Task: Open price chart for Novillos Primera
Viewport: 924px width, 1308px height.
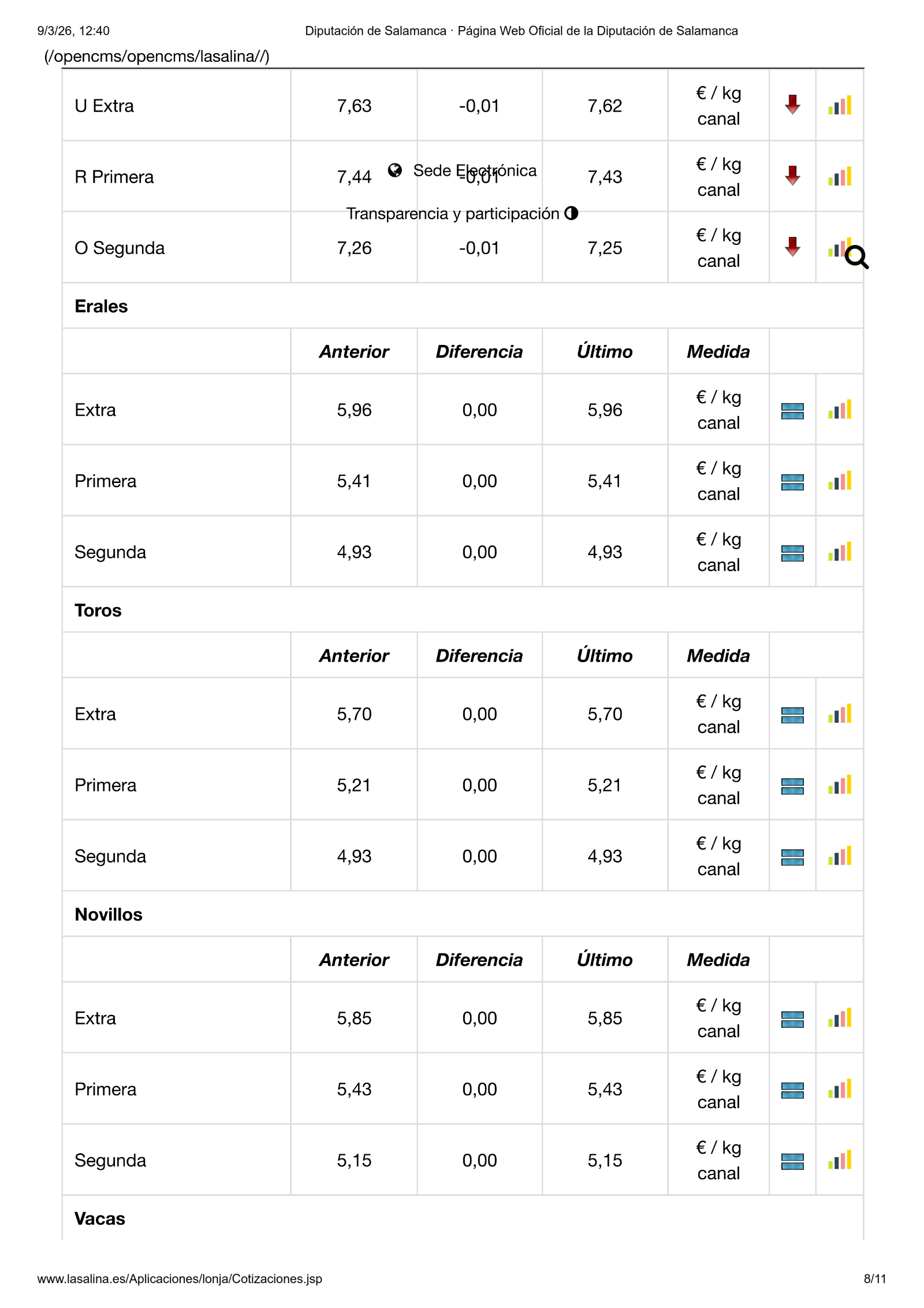Action: 839,1089
